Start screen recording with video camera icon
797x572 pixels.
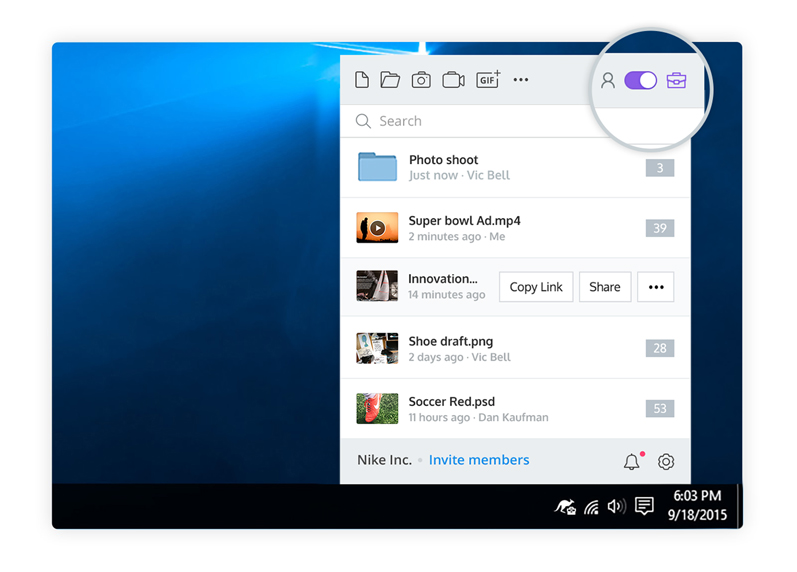click(453, 80)
